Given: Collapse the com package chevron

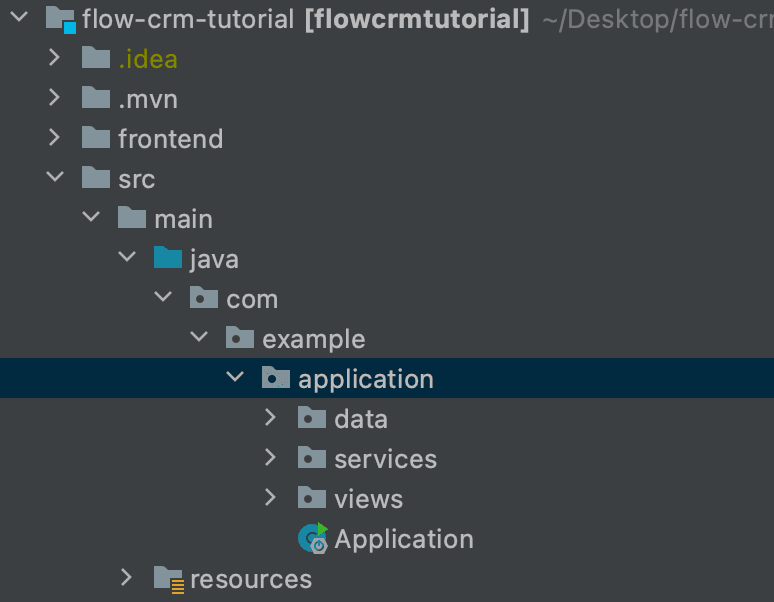Looking at the screenshot, I should 163,297.
